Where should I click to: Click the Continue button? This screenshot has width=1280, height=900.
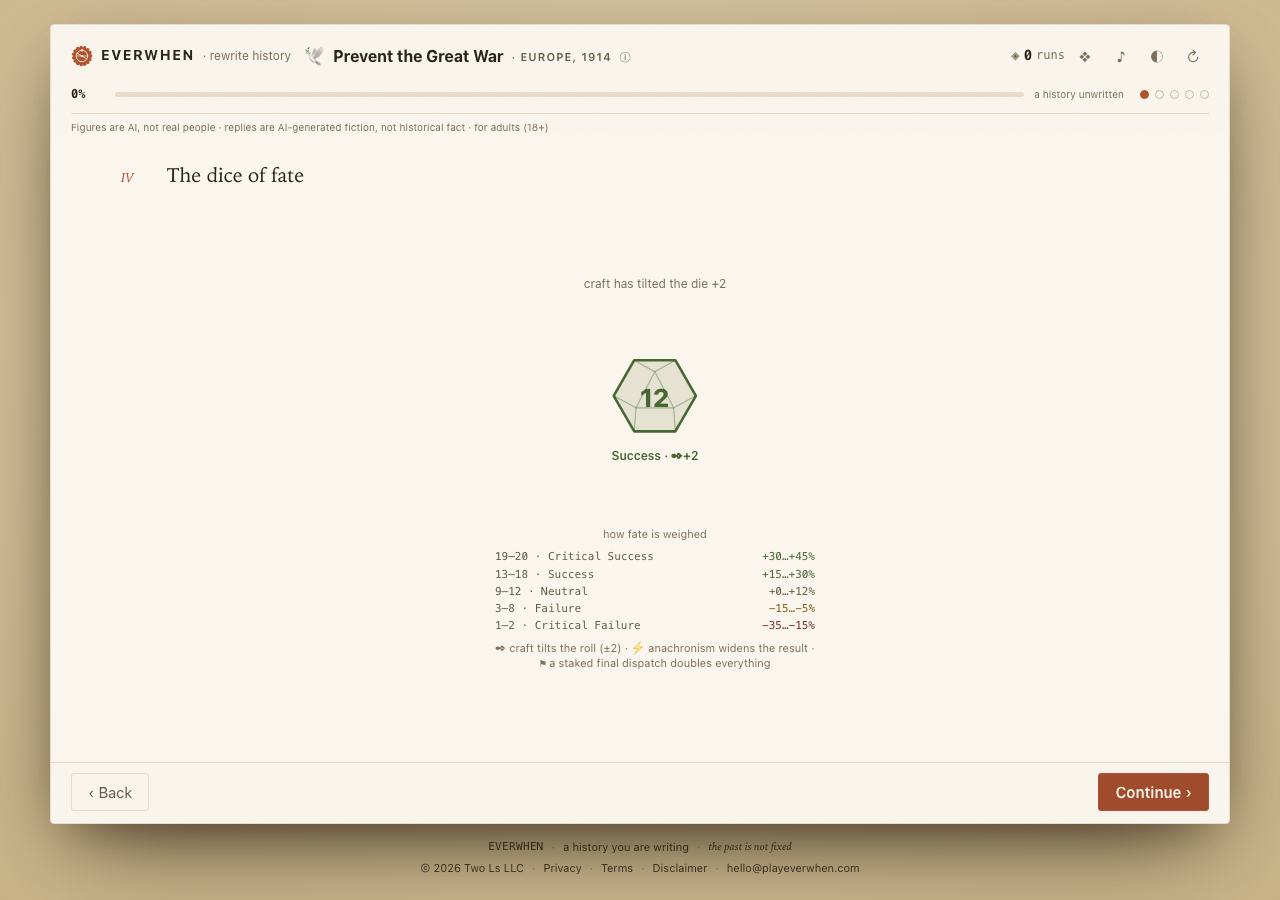tap(1153, 792)
